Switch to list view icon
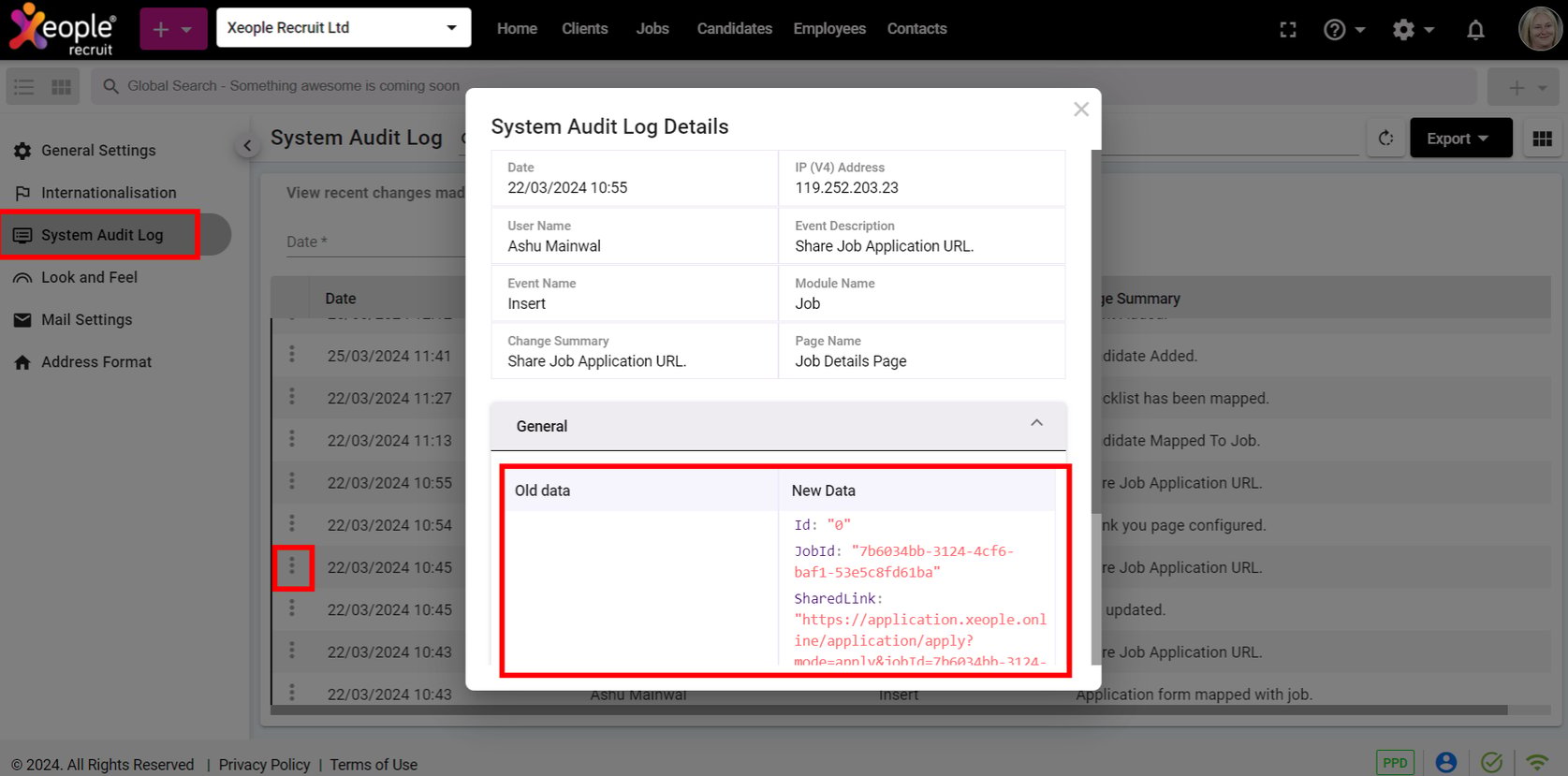 pyautogui.click(x=24, y=87)
